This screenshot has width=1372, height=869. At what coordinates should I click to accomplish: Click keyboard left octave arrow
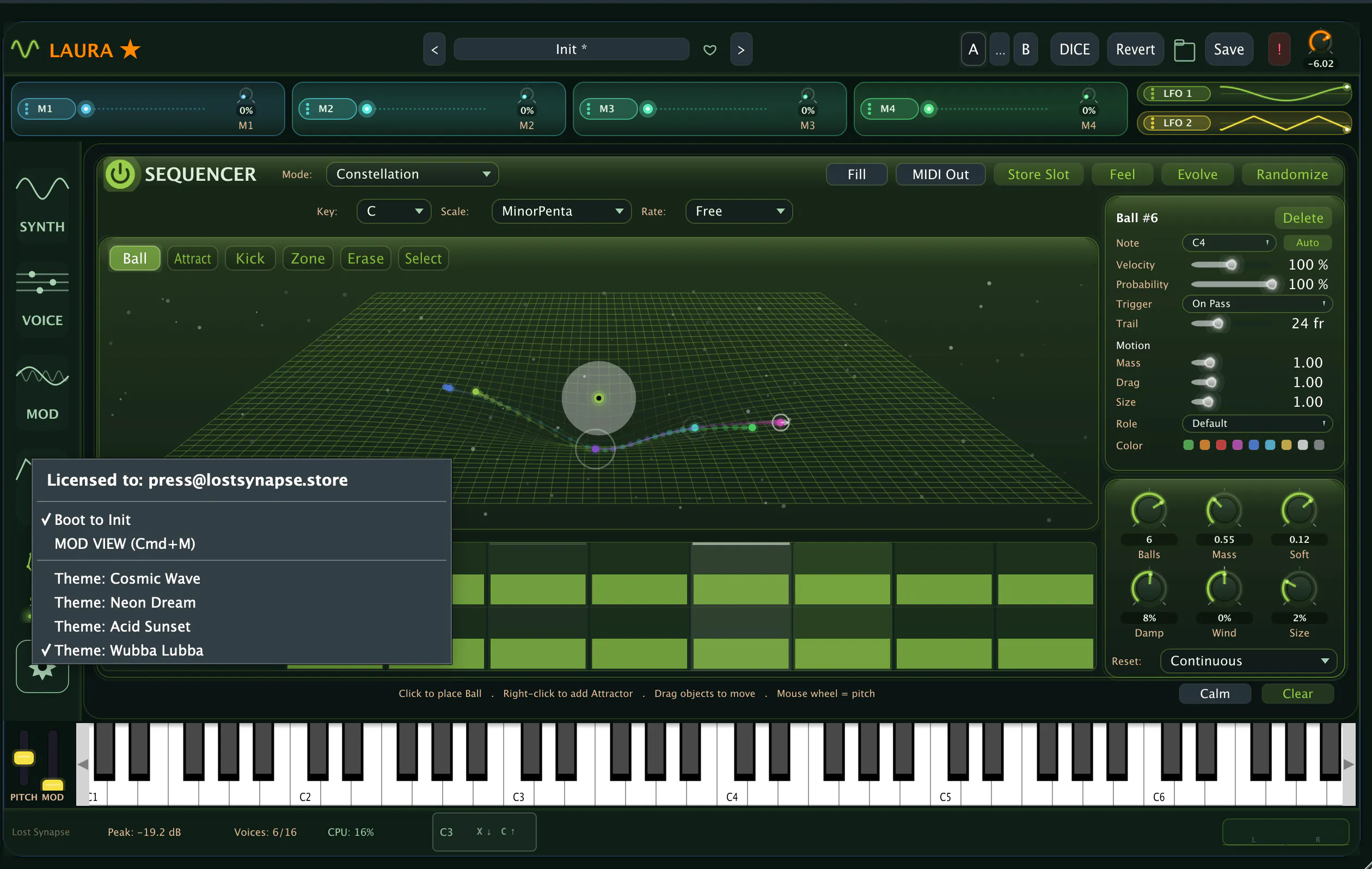click(83, 764)
